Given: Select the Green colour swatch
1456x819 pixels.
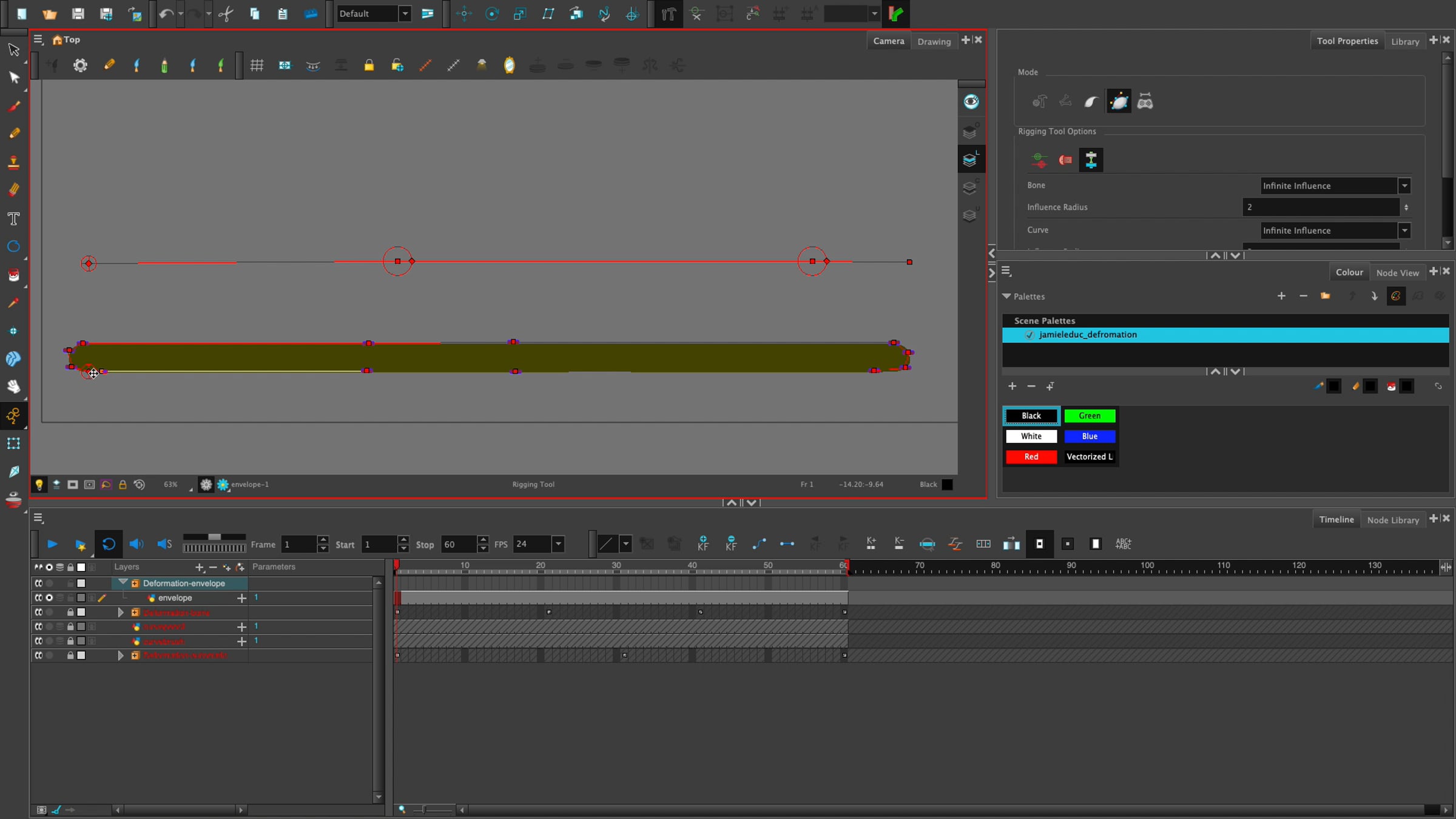Looking at the screenshot, I should (1090, 416).
